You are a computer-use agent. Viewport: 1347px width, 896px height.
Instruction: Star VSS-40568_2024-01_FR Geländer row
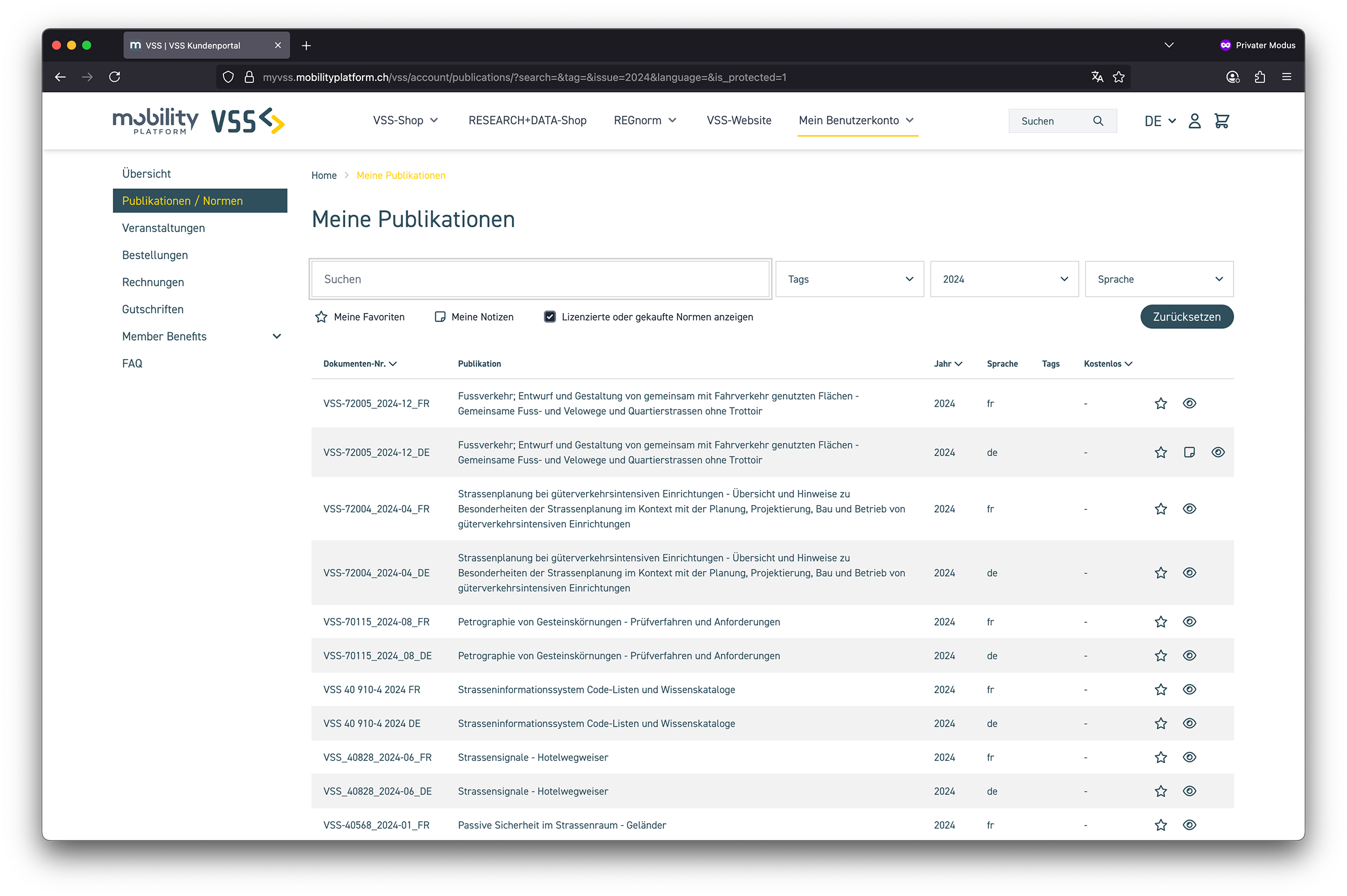pos(1160,825)
